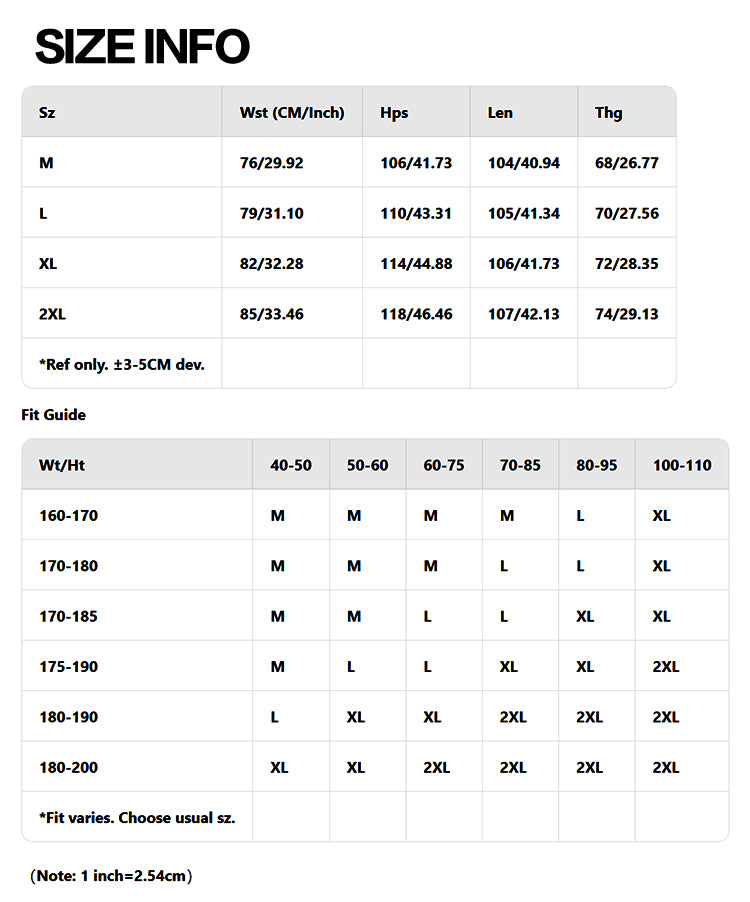The height and width of the screenshot is (902, 750).
Task: Select hips value 110/43.31 in L row
Action: coord(416,213)
